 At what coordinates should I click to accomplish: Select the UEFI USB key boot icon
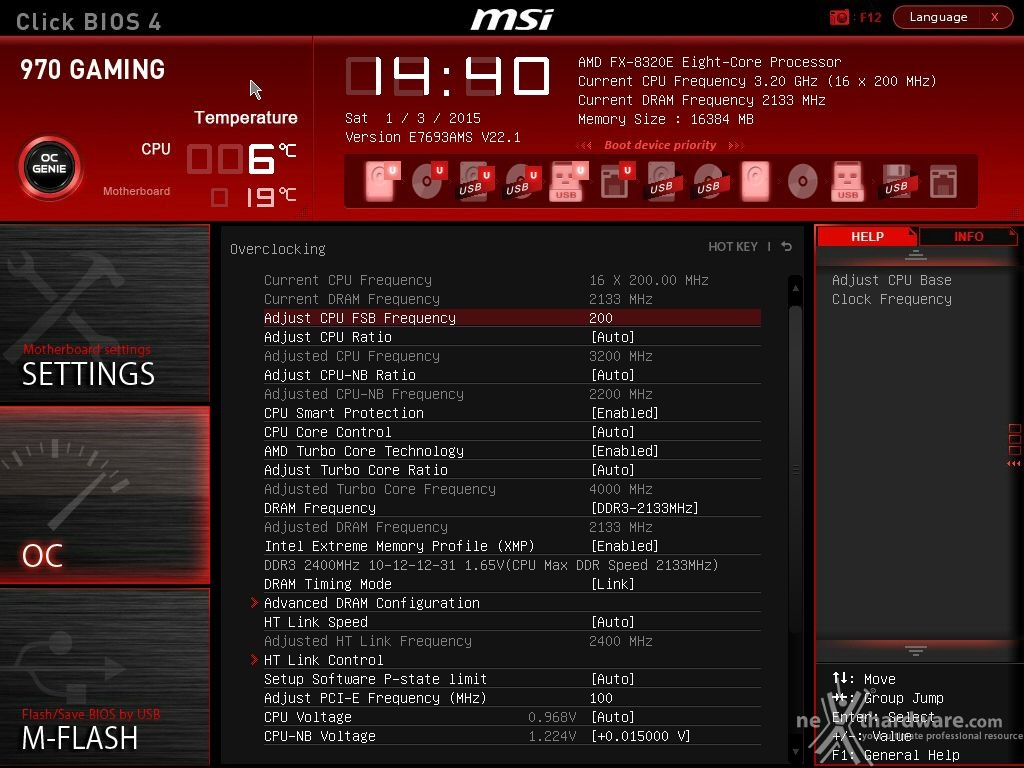tap(569, 181)
